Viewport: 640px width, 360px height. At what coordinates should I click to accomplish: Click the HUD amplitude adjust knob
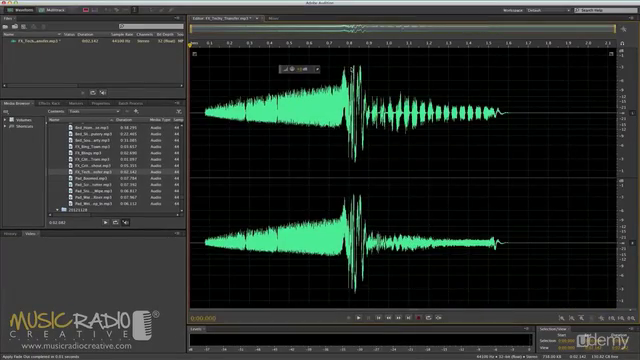click(x=292, y=69)
